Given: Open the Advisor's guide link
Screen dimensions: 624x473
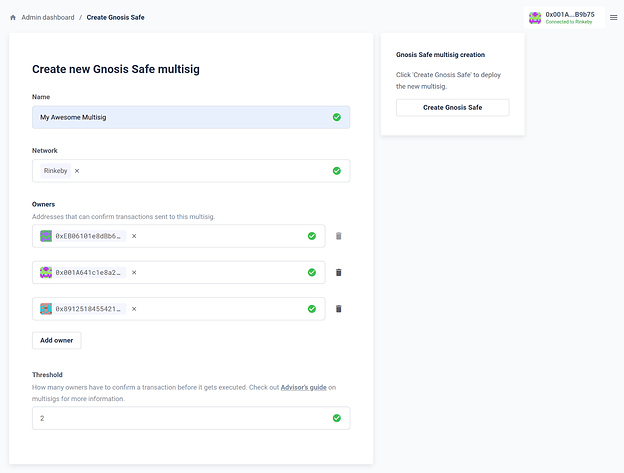Looking at the screenshot, I should coord(302,387).
